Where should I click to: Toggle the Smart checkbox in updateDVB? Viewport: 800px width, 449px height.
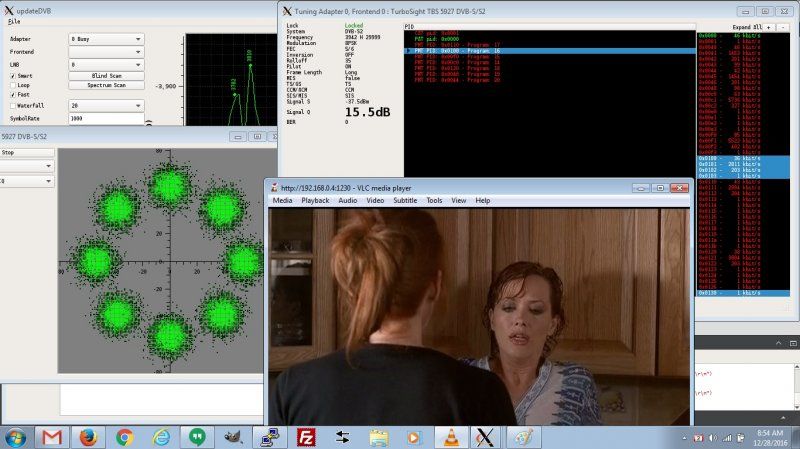coord(13,76)
